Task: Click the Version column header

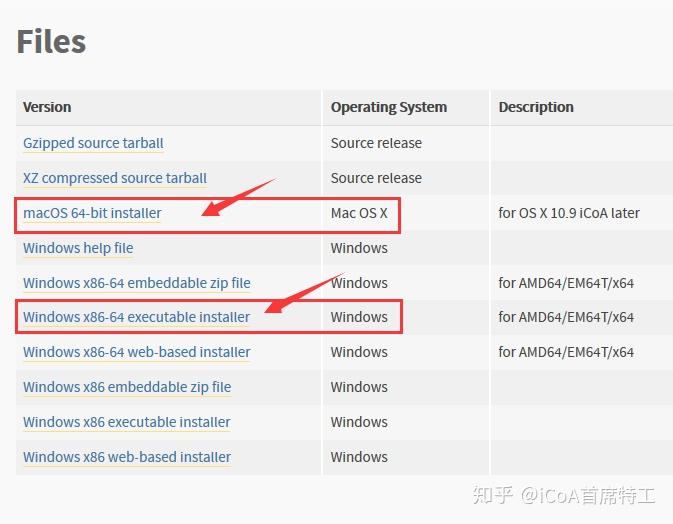Action: click(47, 107)
